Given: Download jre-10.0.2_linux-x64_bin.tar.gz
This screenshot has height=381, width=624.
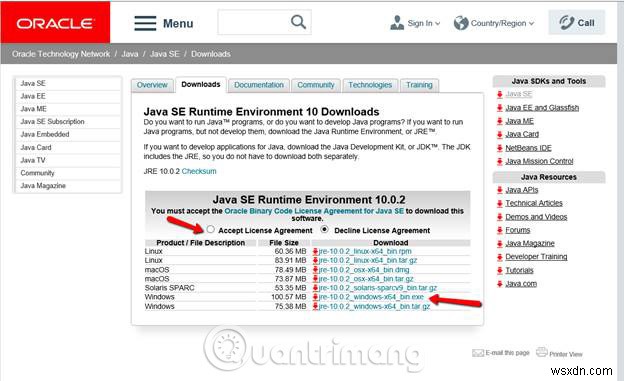Looking at the screenshot, I should (368, 260).
